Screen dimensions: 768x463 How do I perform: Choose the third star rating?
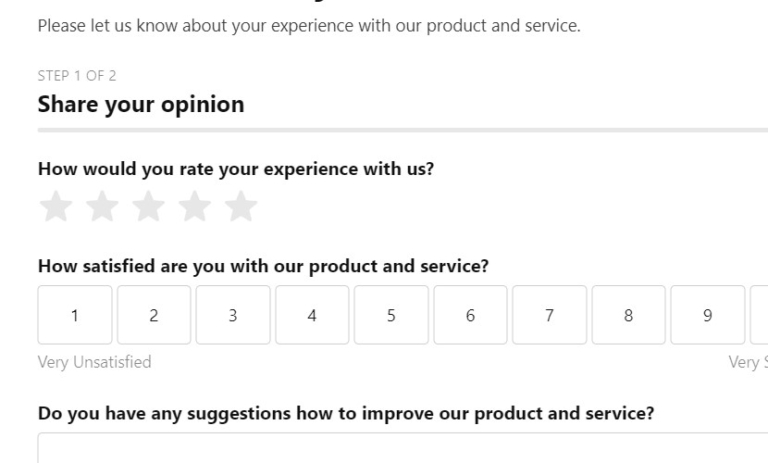[x=148, y=208]
